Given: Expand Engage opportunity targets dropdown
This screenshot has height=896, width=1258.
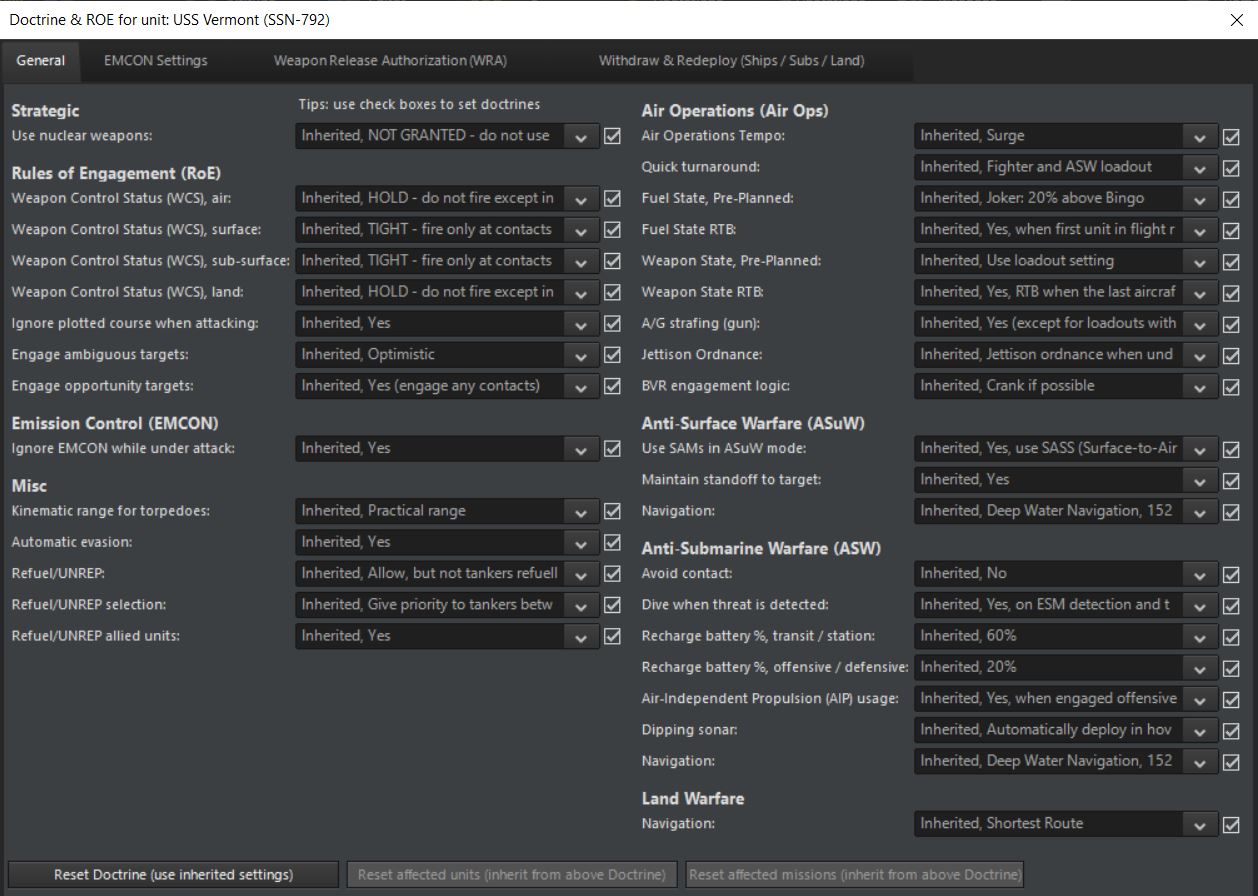Looking at the screenshot, I should (x=581, y=386).
